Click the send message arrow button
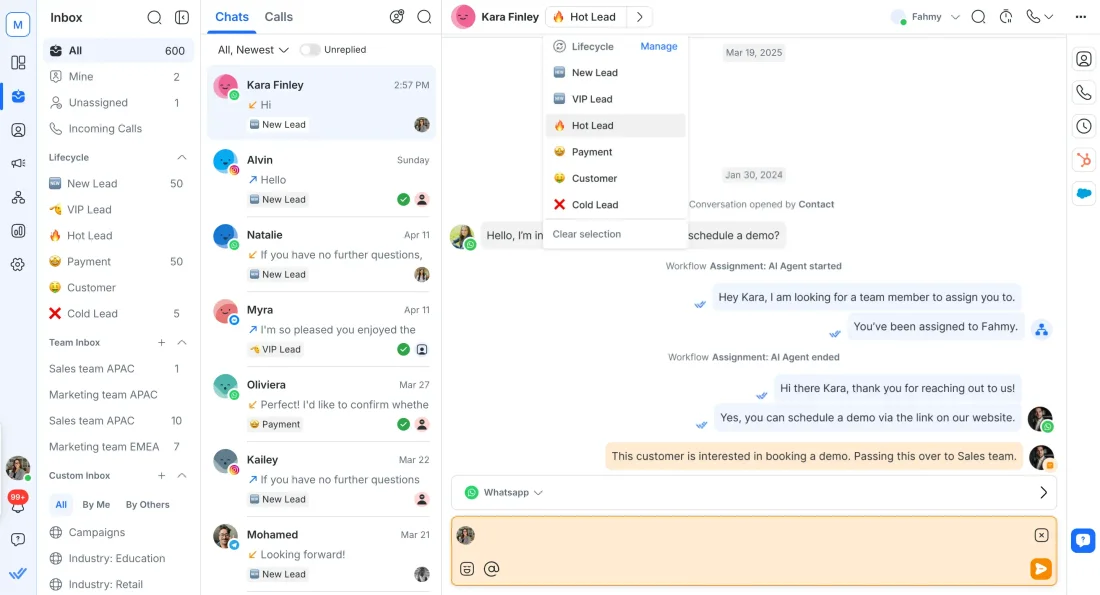Viewport: 1100px width, 595px height. (1041, 569)
